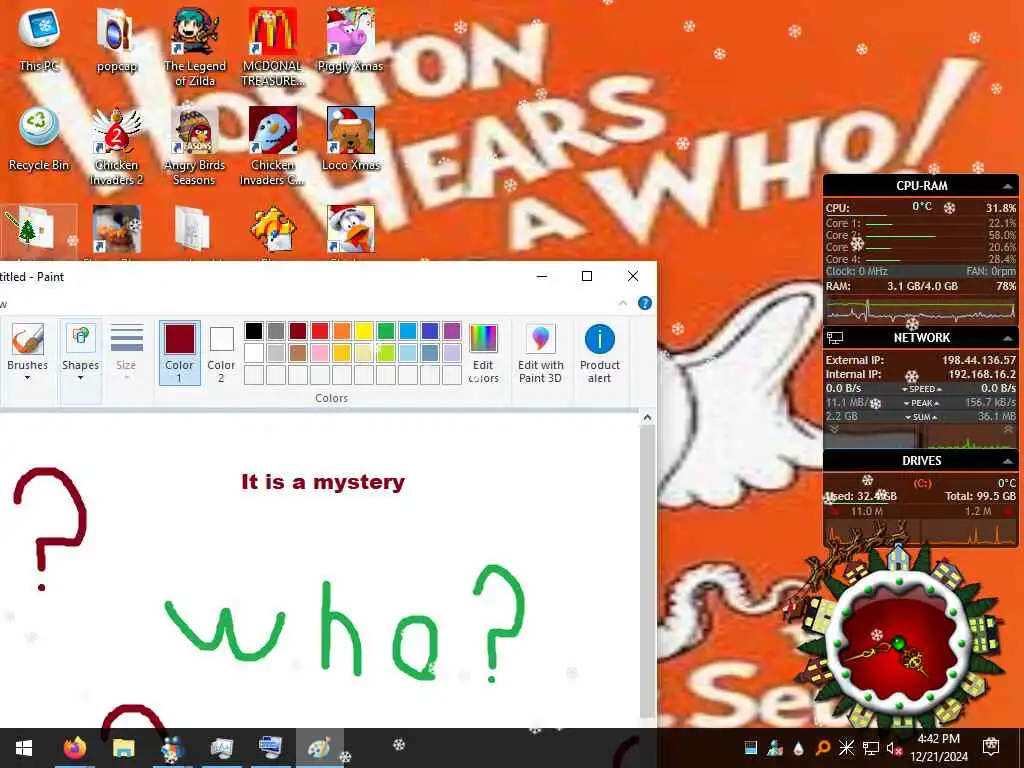The image size is (1024, 768).
Task: Pick the green color swatch in palette
Action: click(x=386, y=331)
